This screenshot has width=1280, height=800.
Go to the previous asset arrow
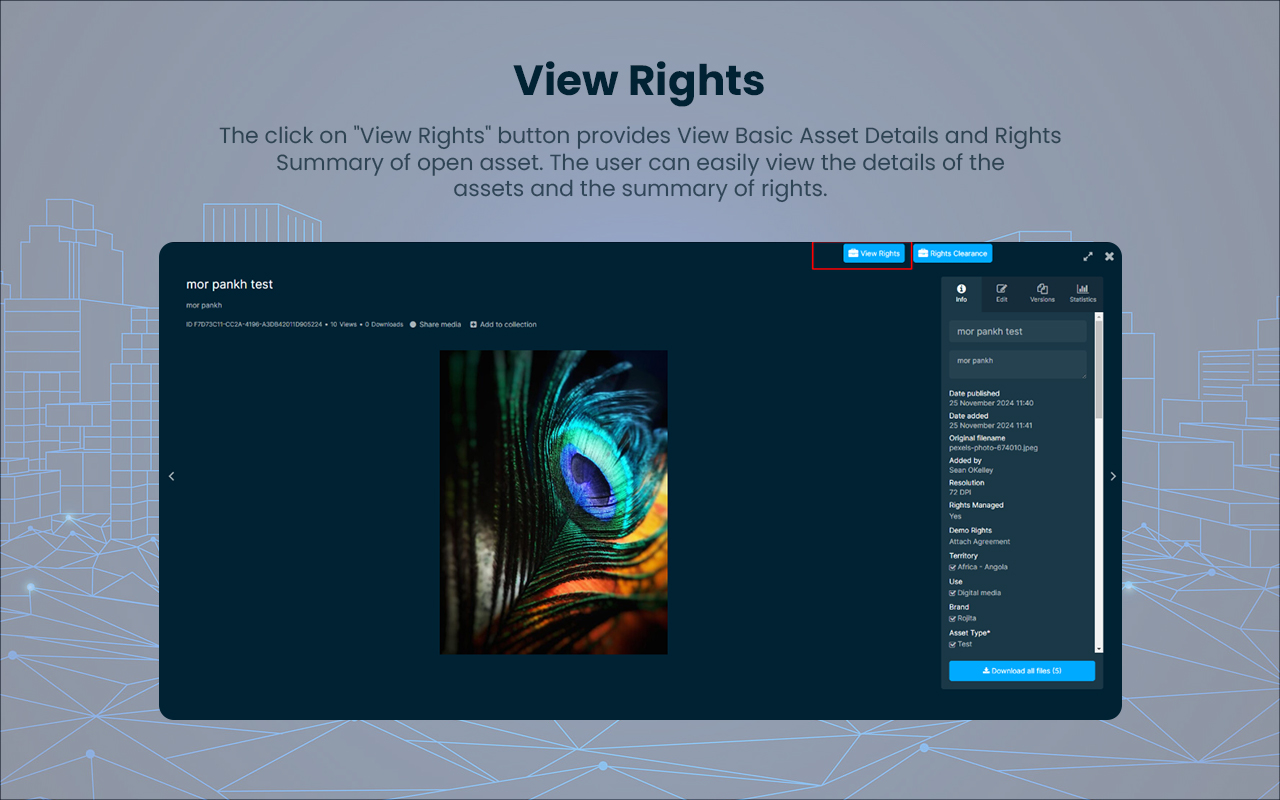coord(171,476)
